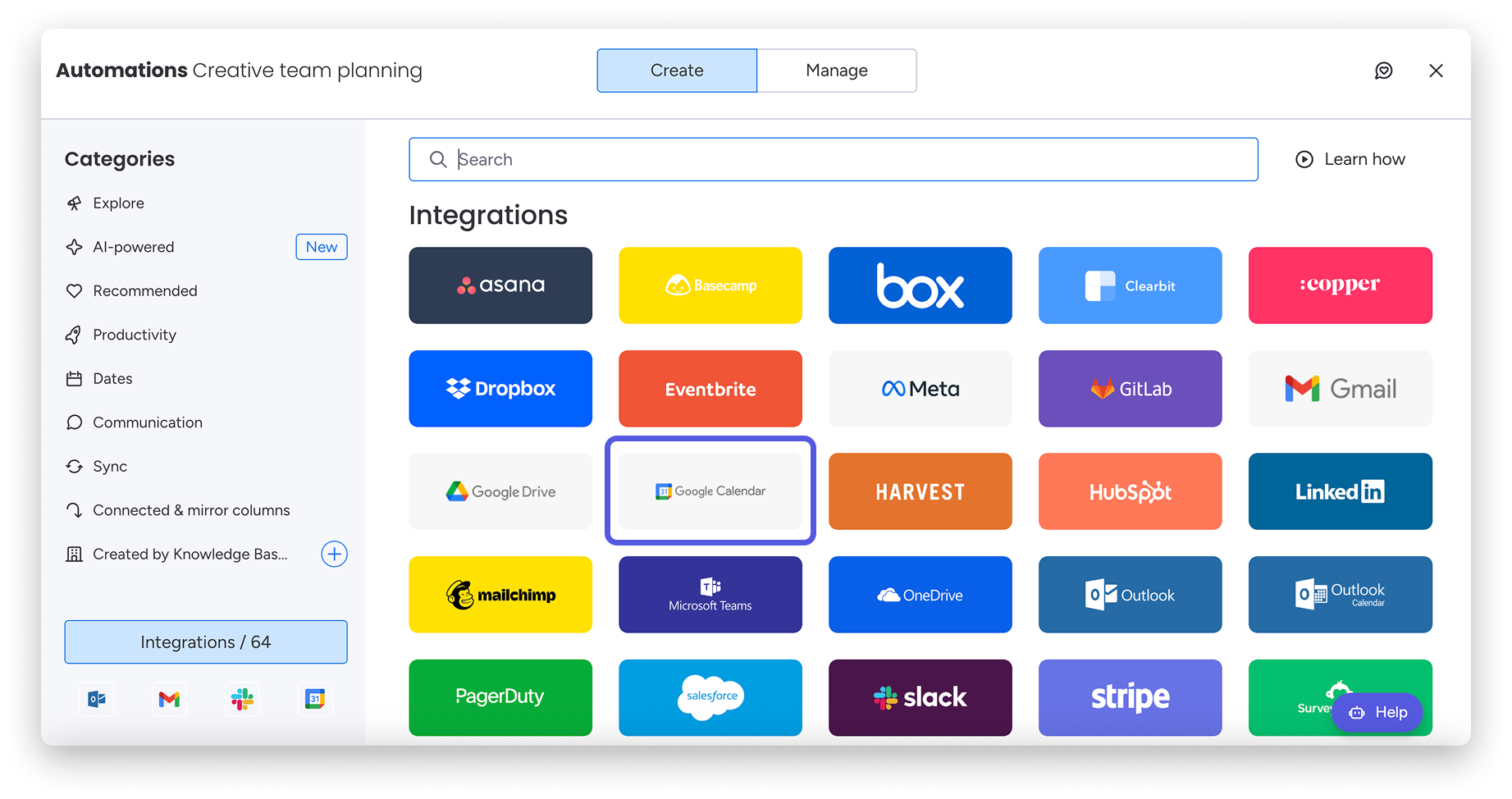The width and height of the screenshot is (1512, 799).
Task: Click the Help button
Action: (x=1377, y=712)
